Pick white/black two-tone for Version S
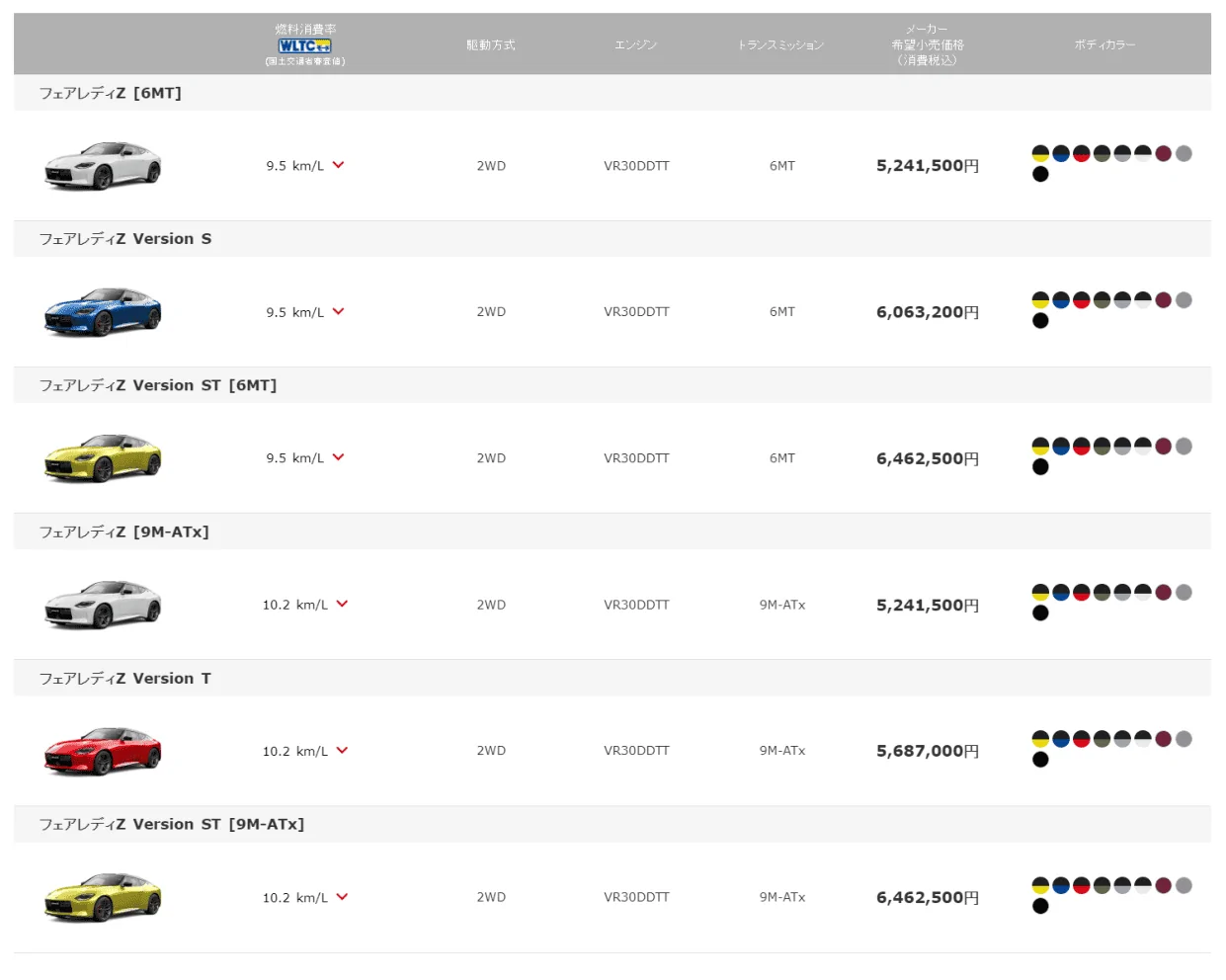The height and width of the screenshot is (980, 1226). [x=1143, y=299]
